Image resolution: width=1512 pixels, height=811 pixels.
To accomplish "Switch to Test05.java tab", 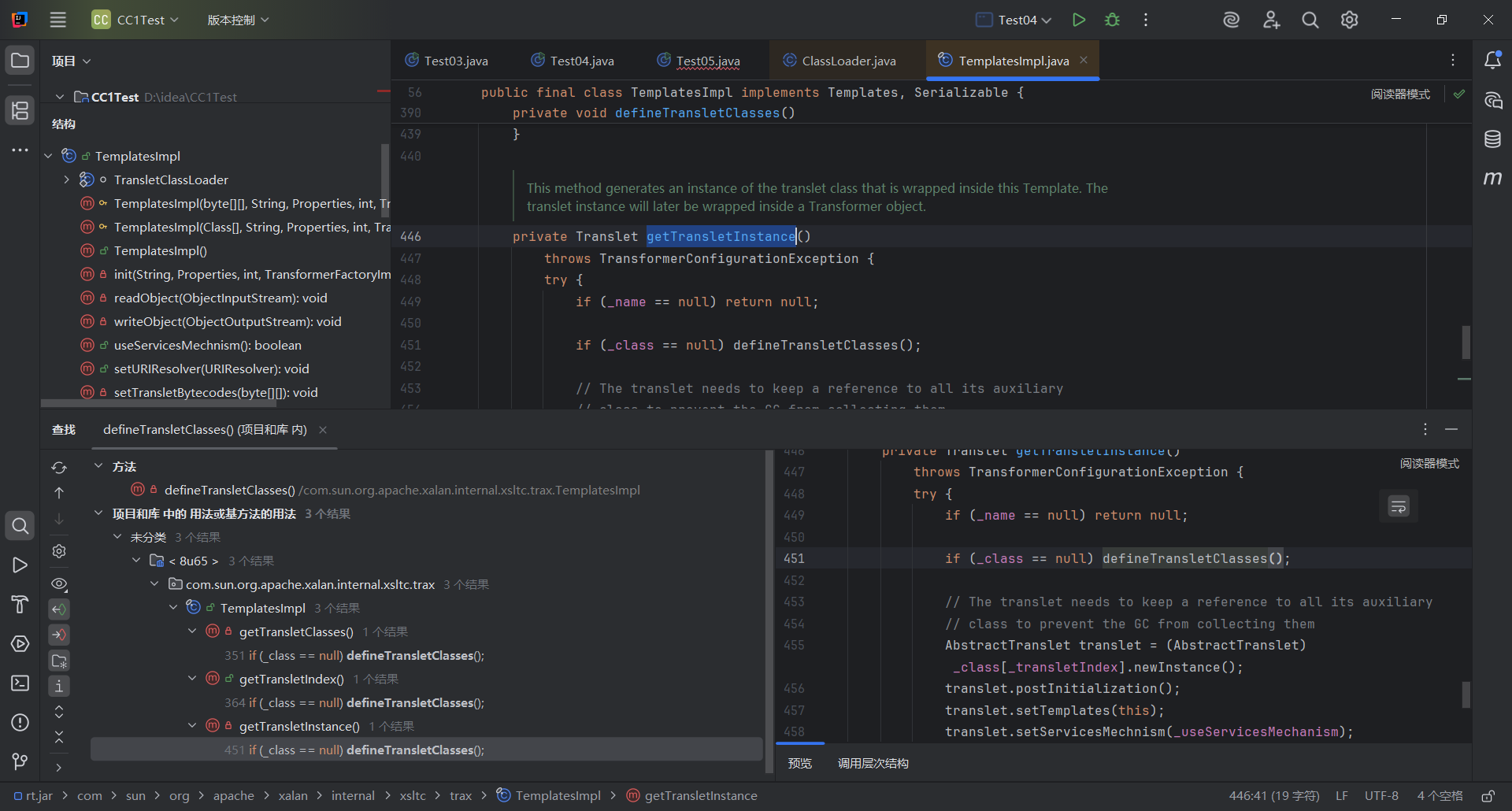I will click(x=699, y=61).
